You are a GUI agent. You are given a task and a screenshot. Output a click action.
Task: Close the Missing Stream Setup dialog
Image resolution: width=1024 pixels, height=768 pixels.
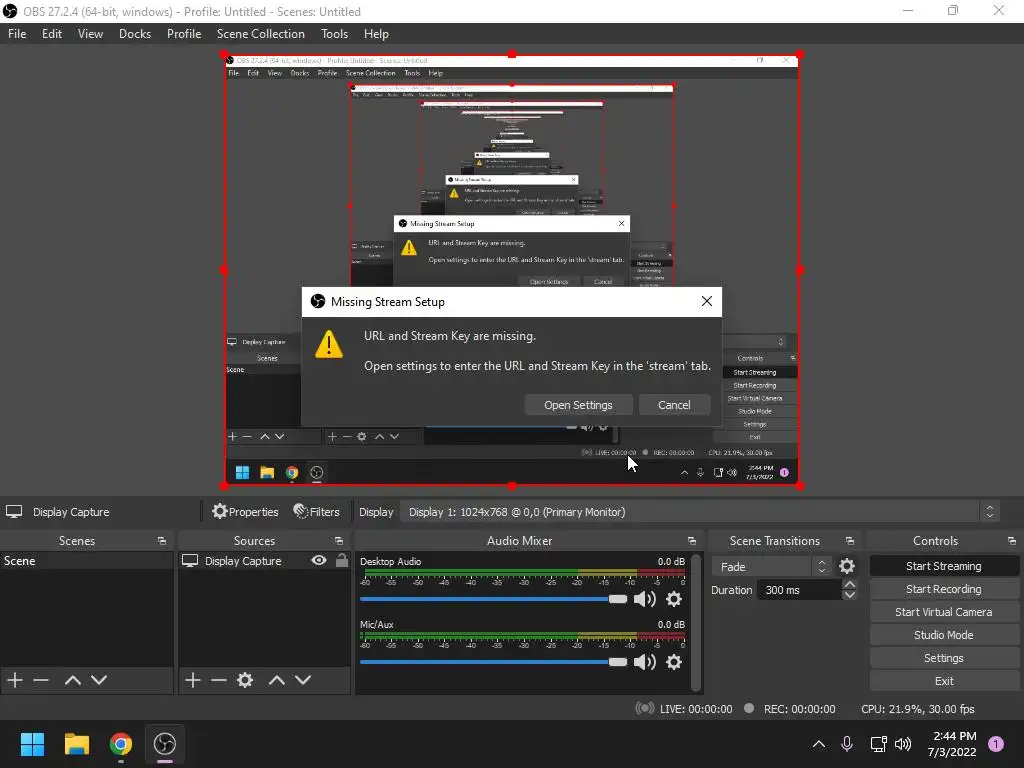[707, 301]
